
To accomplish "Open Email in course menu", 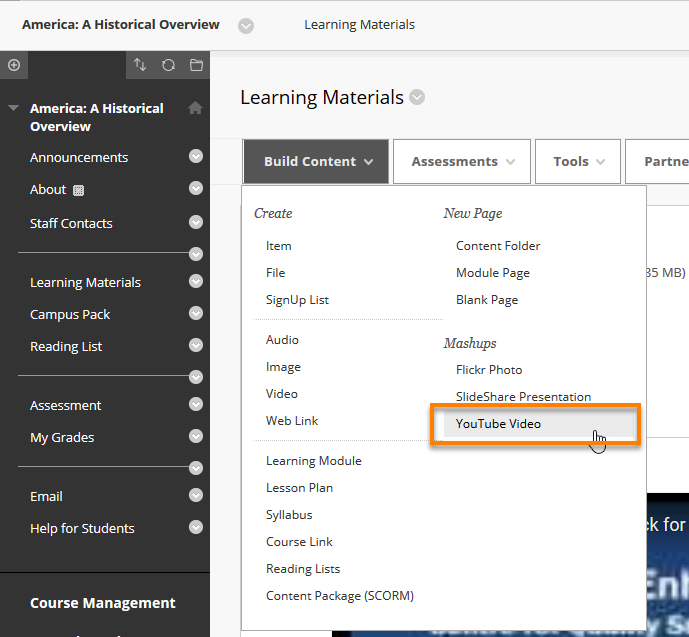I will [x=46, y=496].
